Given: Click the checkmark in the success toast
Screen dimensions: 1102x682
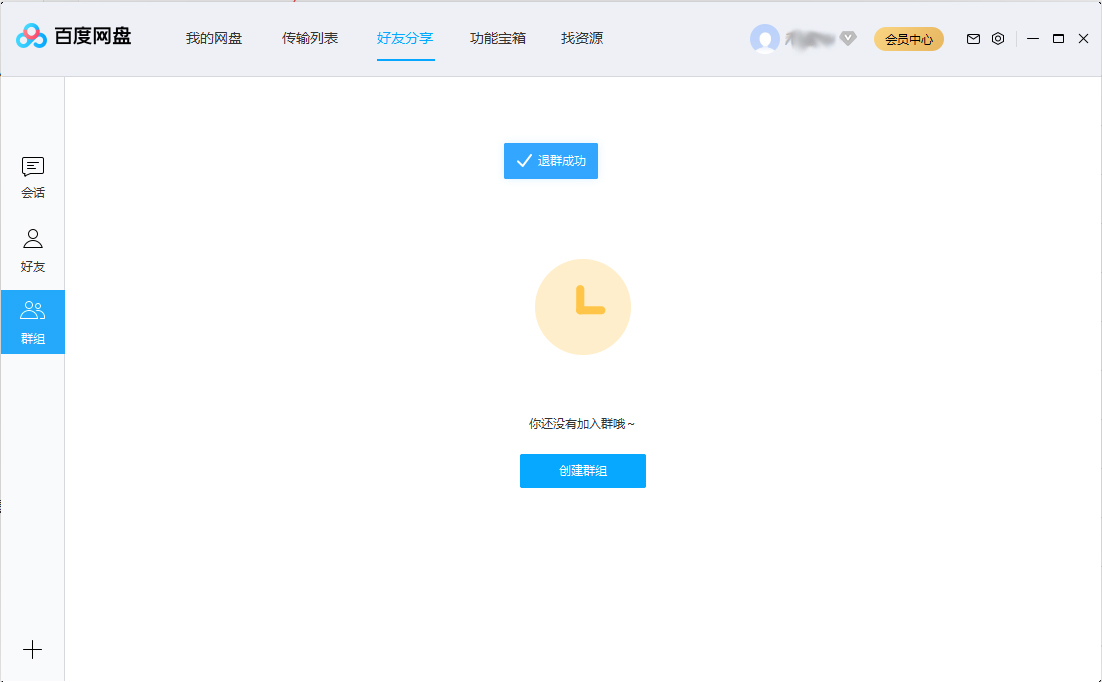Looking at the screenshot, I should pos(522,160).
